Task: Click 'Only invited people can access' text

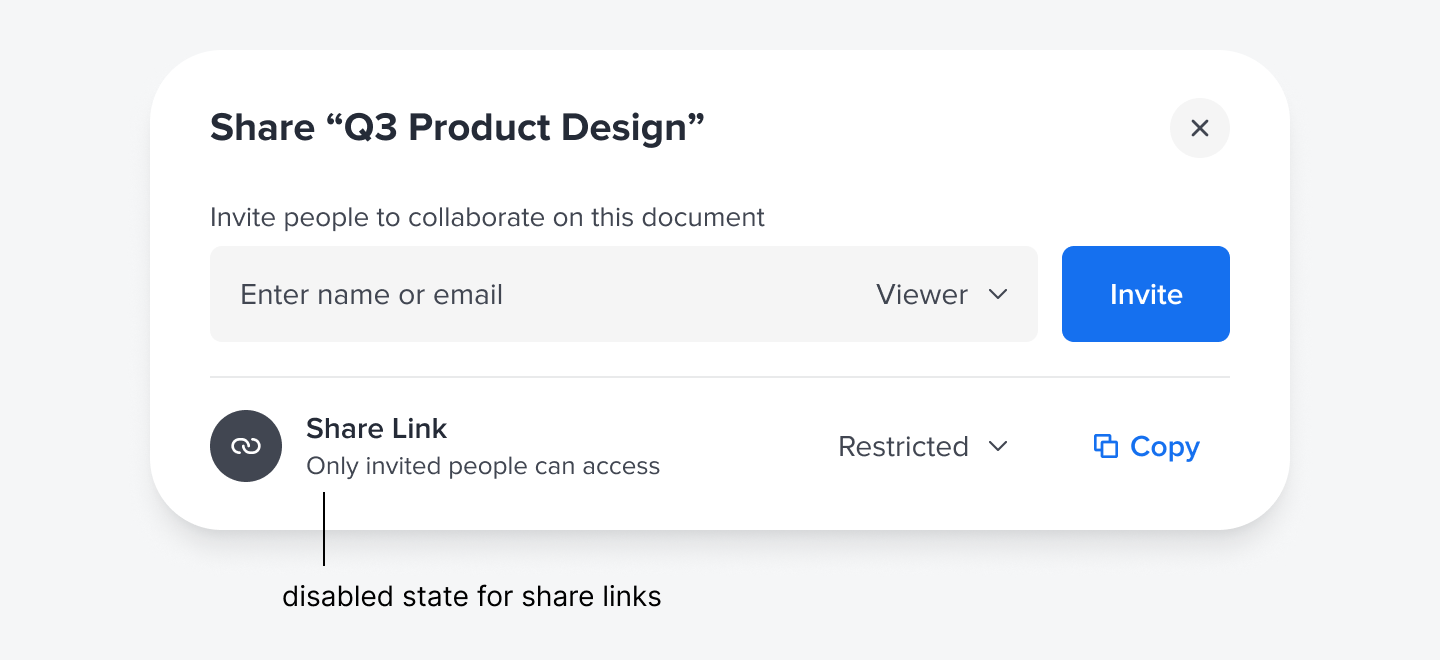Action: pos(483,466)
